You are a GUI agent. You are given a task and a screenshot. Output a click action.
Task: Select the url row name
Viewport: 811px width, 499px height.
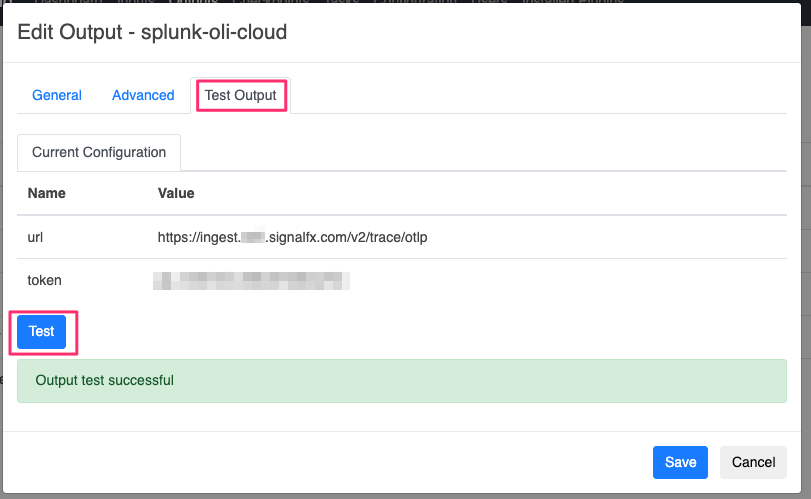36,237
